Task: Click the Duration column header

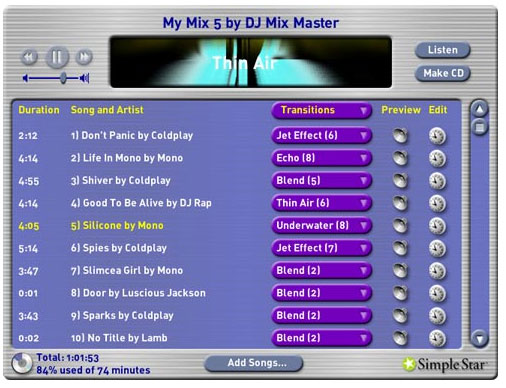Action: coord(39,110)
